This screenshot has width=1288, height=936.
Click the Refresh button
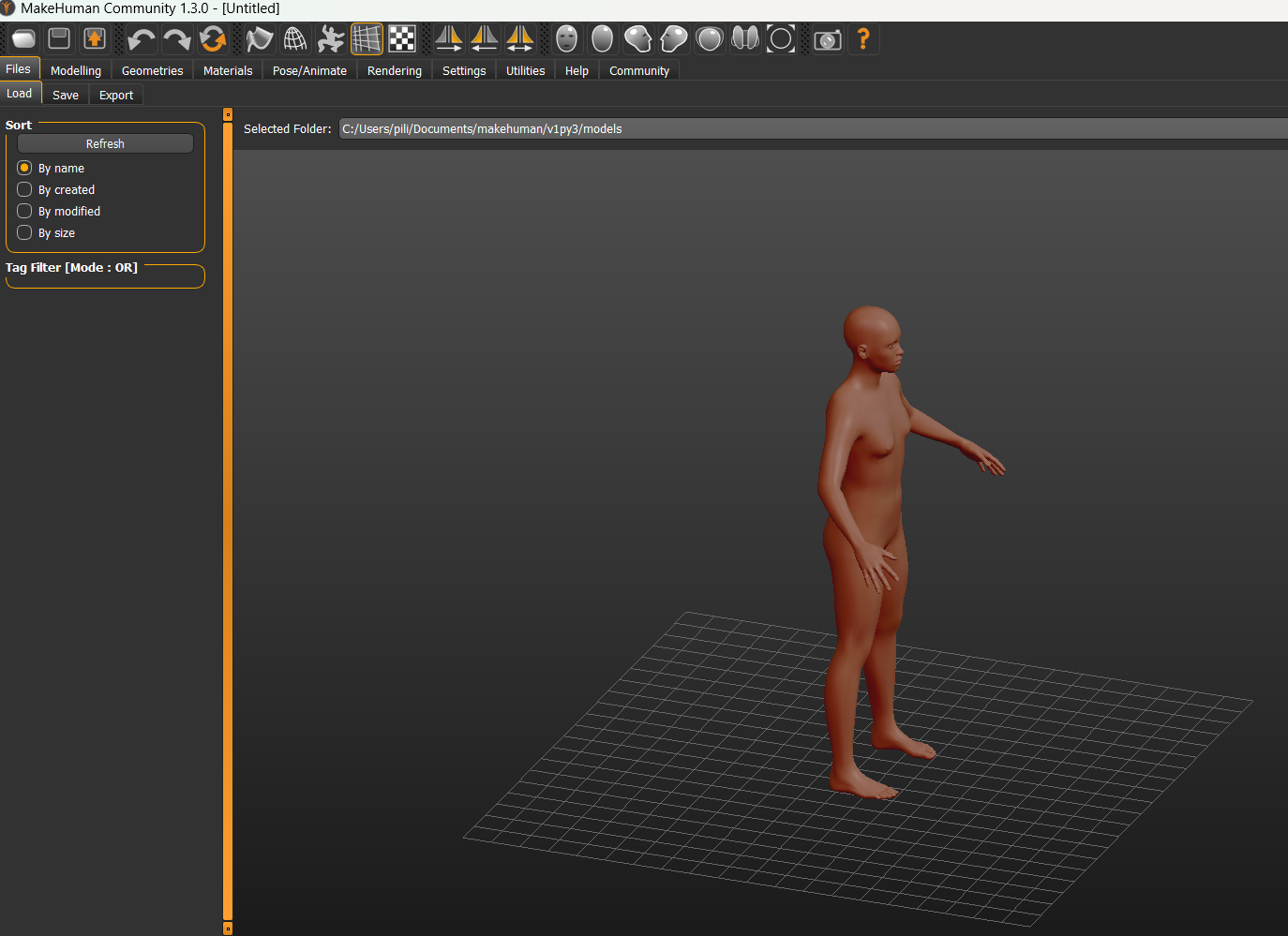pyautogui.click(x=105, y=143)
